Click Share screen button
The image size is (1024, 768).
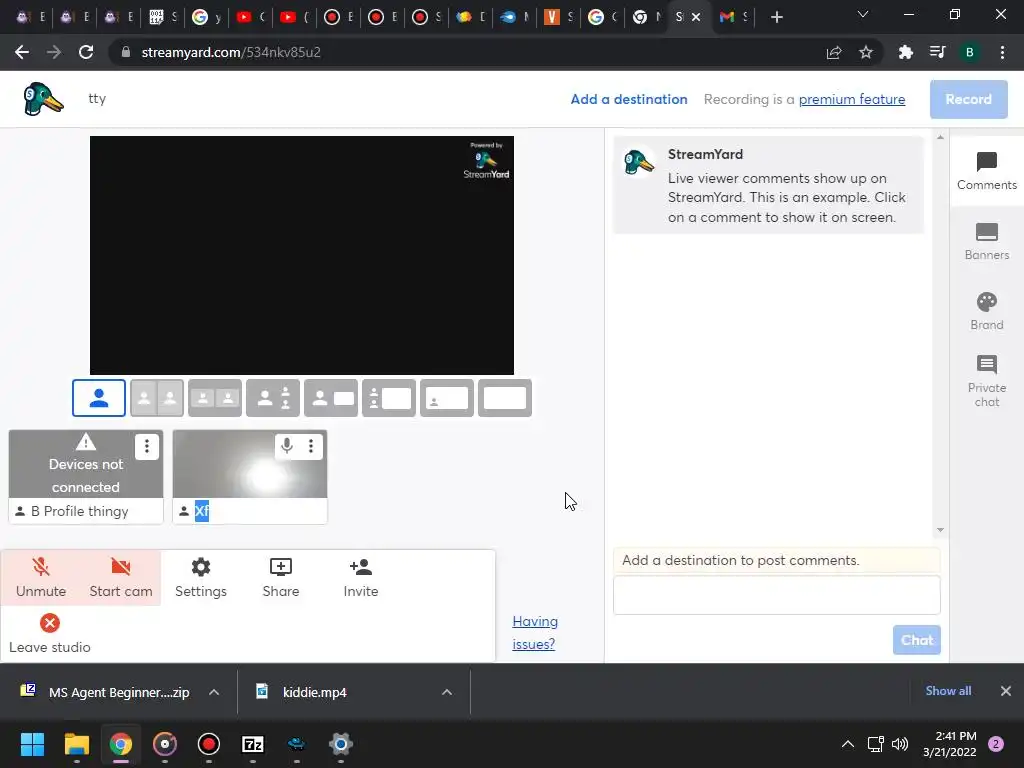tap(281, 578)
